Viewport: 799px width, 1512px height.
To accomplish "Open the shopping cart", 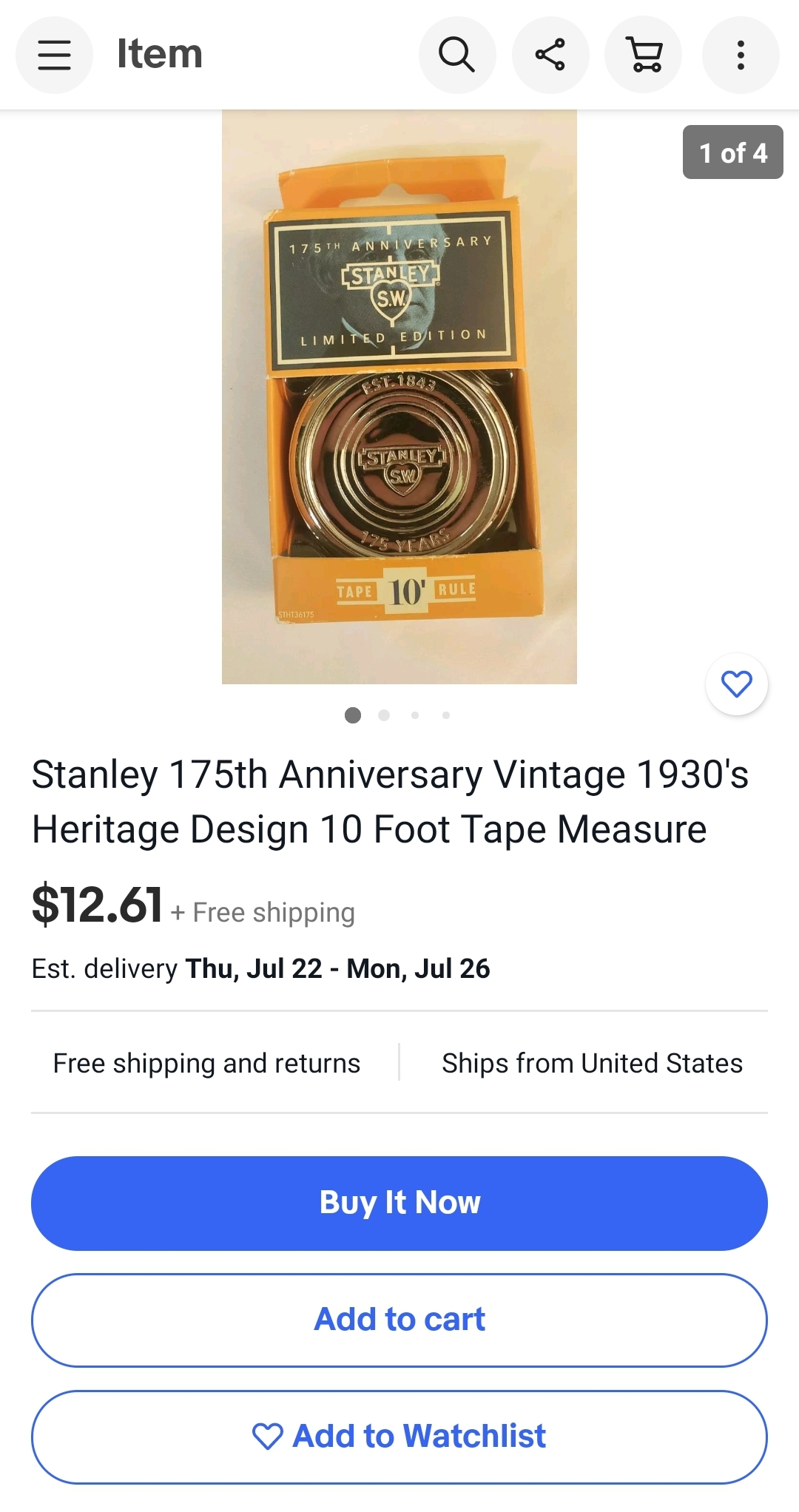I will tap(644, 55).
